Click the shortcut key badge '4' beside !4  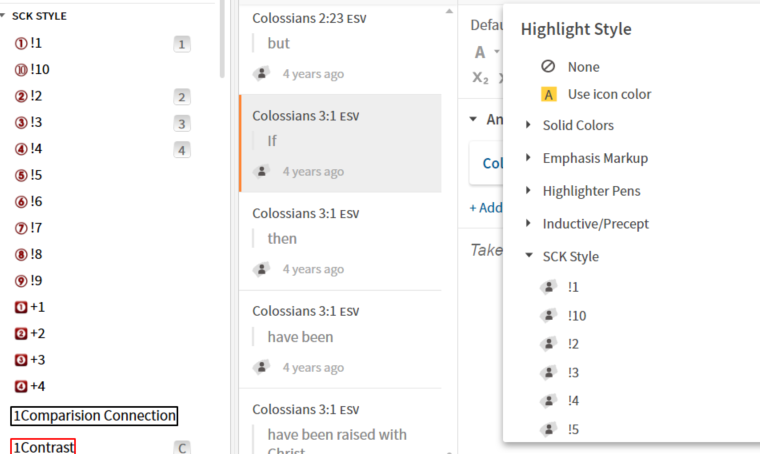(x=182, y=150)
